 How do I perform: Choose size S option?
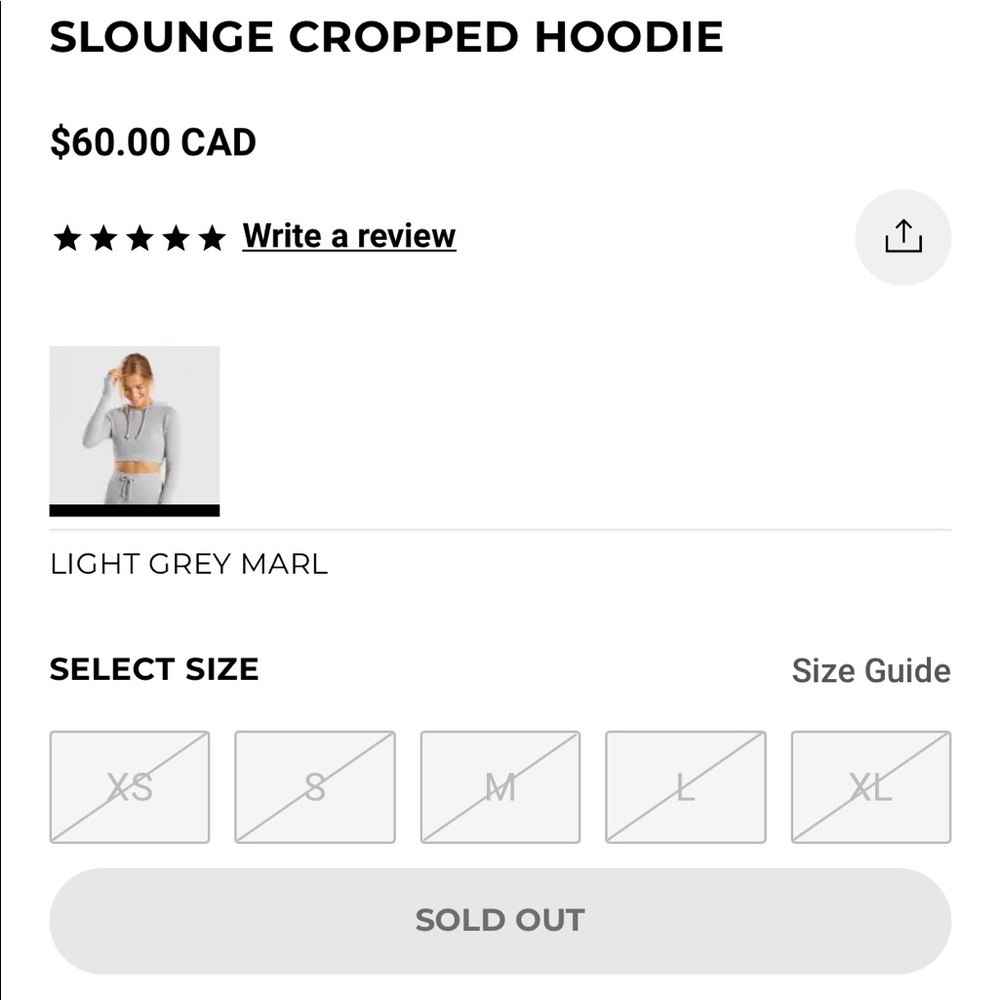[x=315, y=787]
